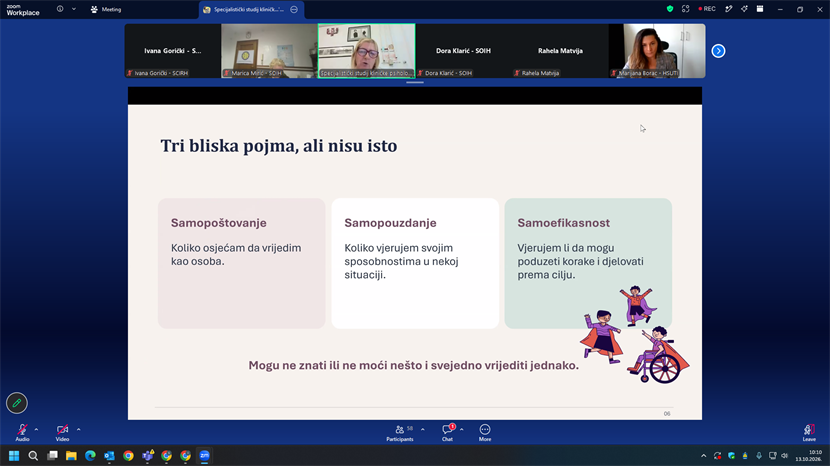Screen dimensions: 830x466
Task: Open Outlook from the taskbar
Action: pyautogui.click(x=109, y=455)
